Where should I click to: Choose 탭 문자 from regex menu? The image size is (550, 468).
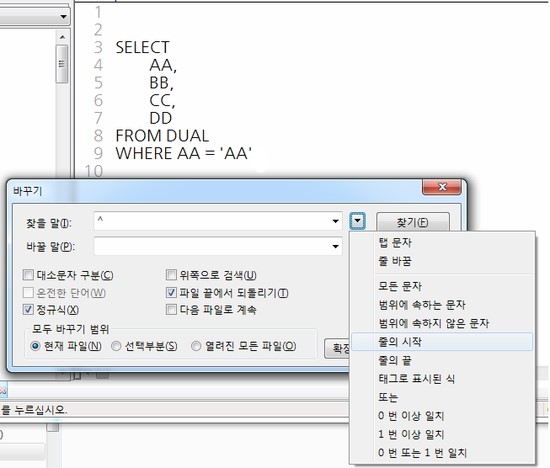pyautogui.click(x=442, y=242)
